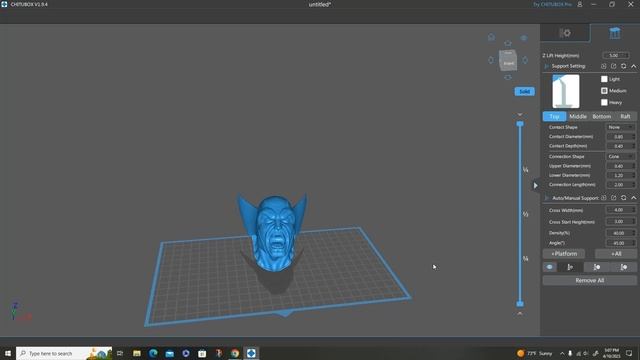640x360 pixels.
Task: Grab the top handle of layer slider
Action: click(x=520, y=124)
